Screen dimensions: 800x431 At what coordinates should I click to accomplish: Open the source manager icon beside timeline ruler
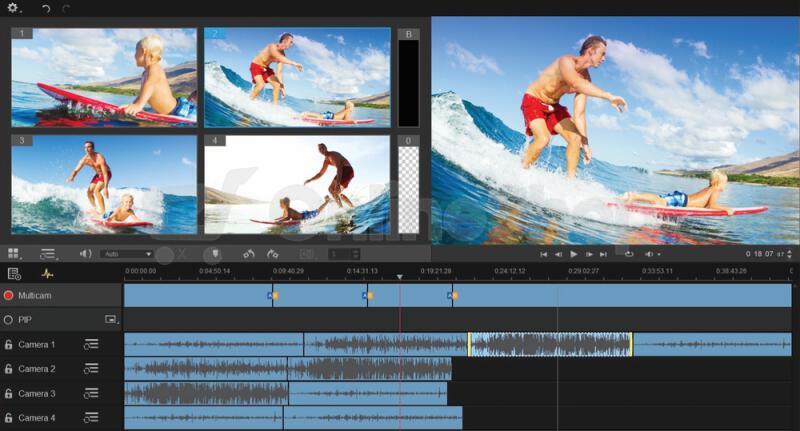[14, 274]
